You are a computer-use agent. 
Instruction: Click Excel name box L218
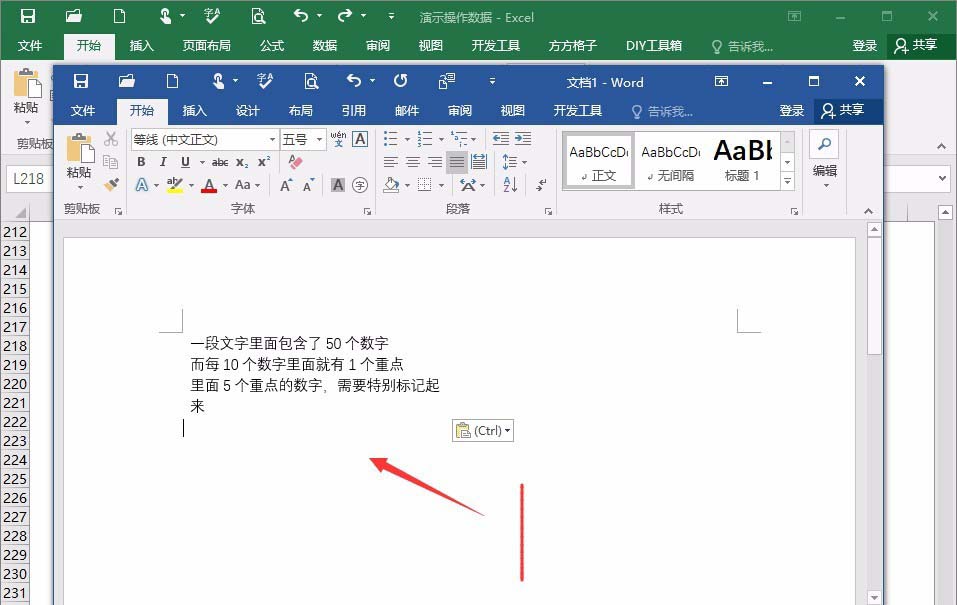[x=28, y=179]
